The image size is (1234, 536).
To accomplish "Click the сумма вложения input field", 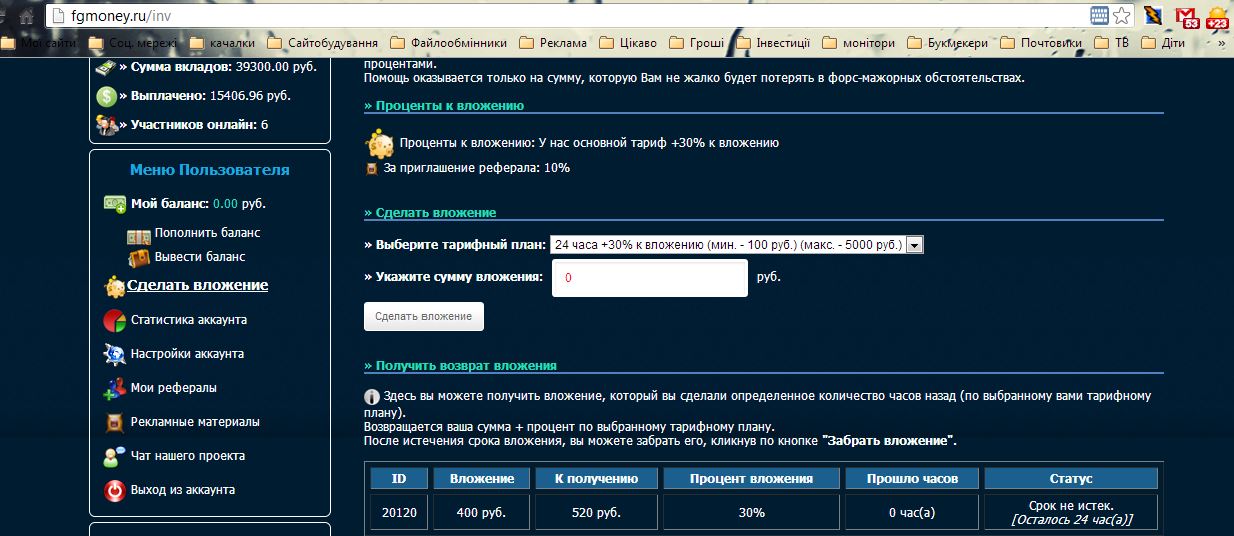I will point(649,278).
